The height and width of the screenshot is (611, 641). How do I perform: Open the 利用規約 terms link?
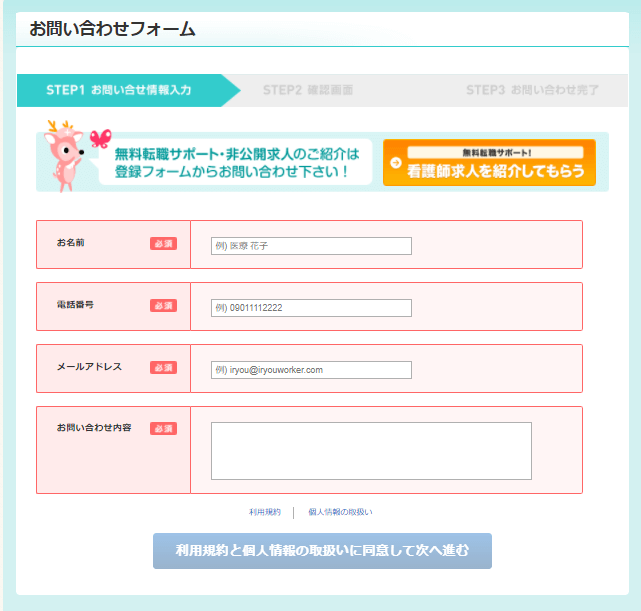[265, 512]
